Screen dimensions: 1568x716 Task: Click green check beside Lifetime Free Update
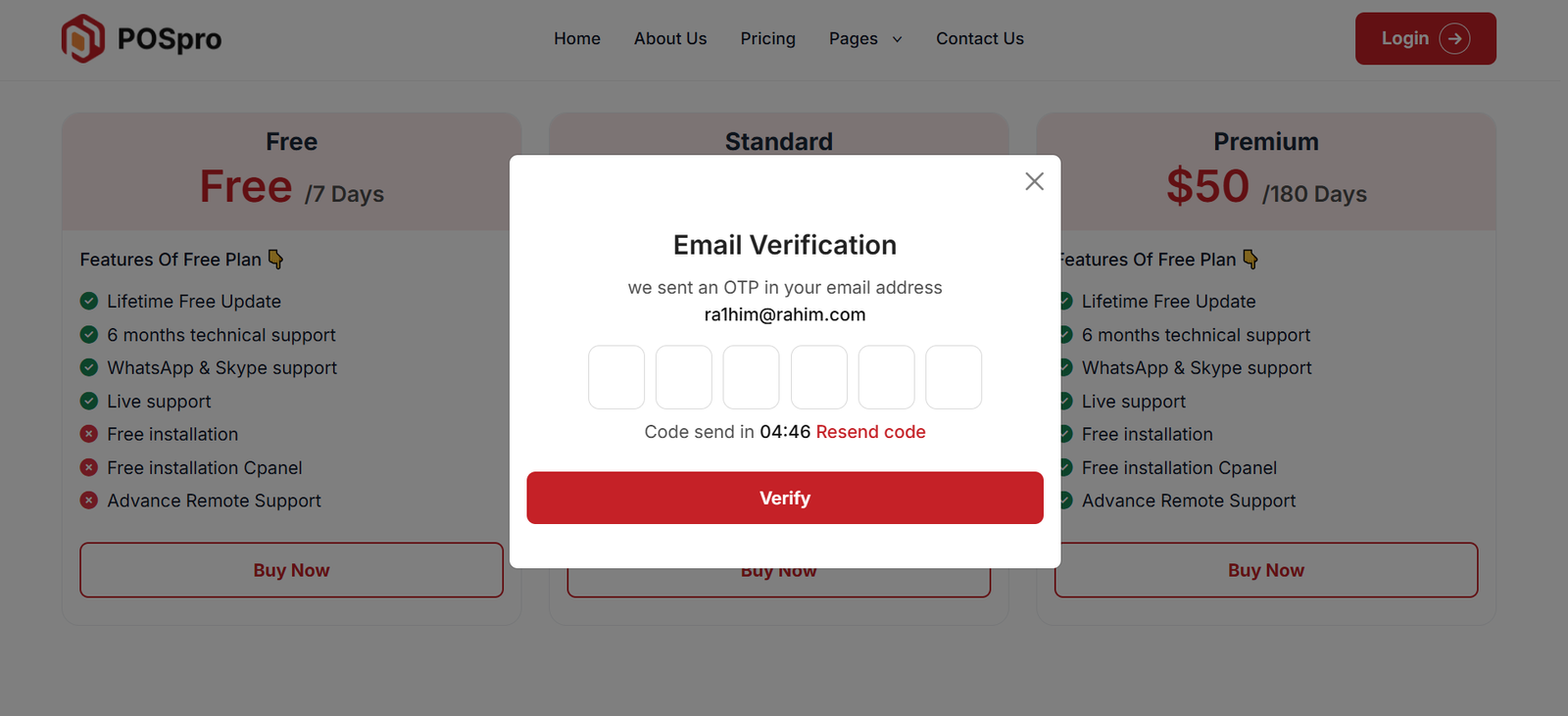pos(89,302)
